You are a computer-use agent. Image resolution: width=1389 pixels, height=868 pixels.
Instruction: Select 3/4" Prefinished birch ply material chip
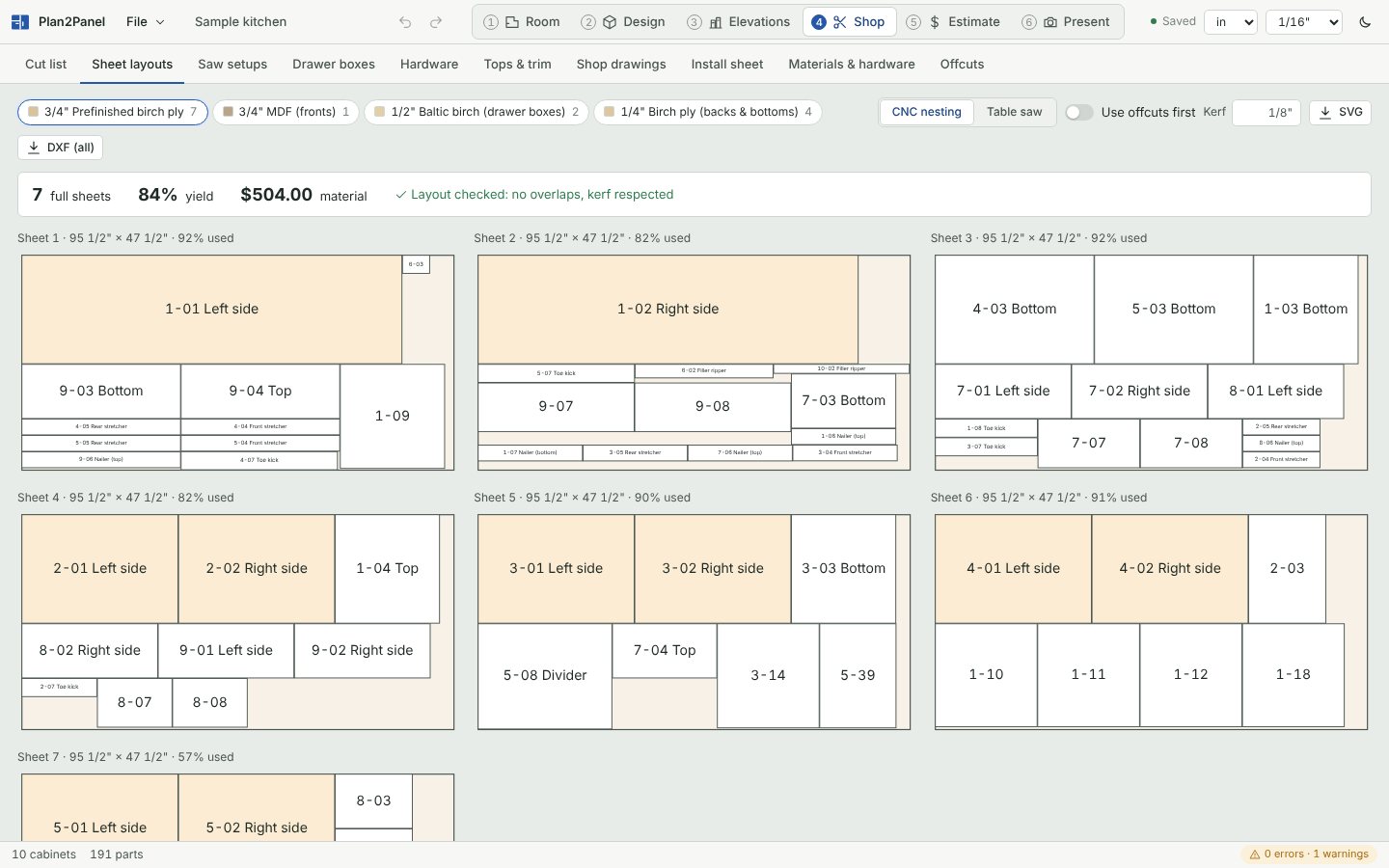pyautogui.click(x=113, y=112)
